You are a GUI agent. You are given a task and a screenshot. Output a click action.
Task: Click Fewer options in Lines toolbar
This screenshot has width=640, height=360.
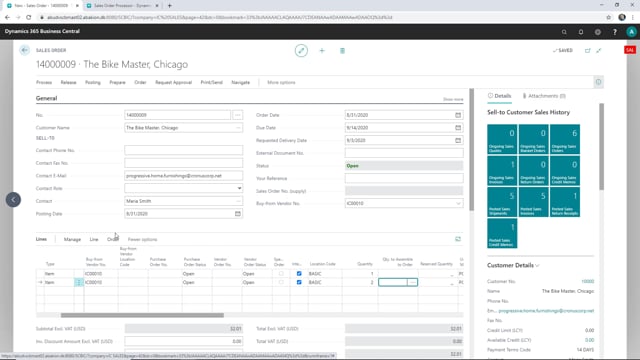[142, 240]
